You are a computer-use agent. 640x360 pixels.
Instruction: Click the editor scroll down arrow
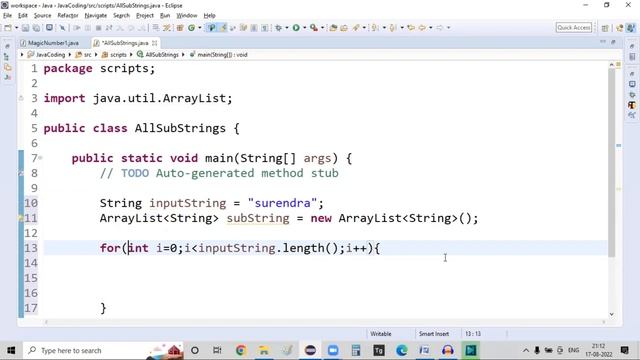point(611,314)
